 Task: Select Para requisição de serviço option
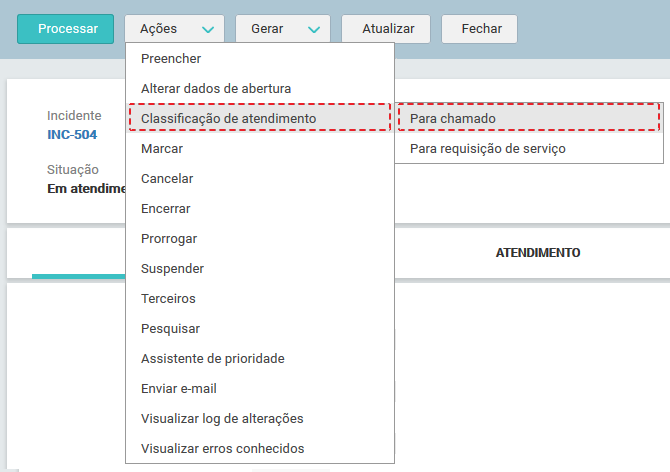point(529,148)
